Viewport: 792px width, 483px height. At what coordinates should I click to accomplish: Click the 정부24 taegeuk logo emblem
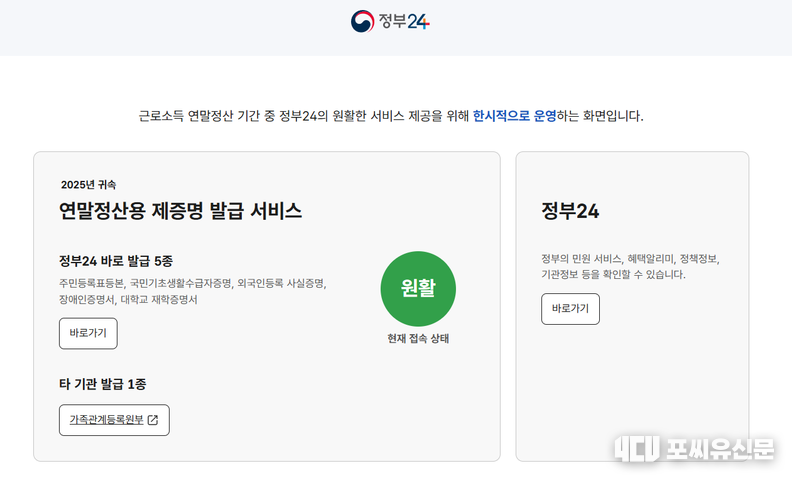(362, 21)
